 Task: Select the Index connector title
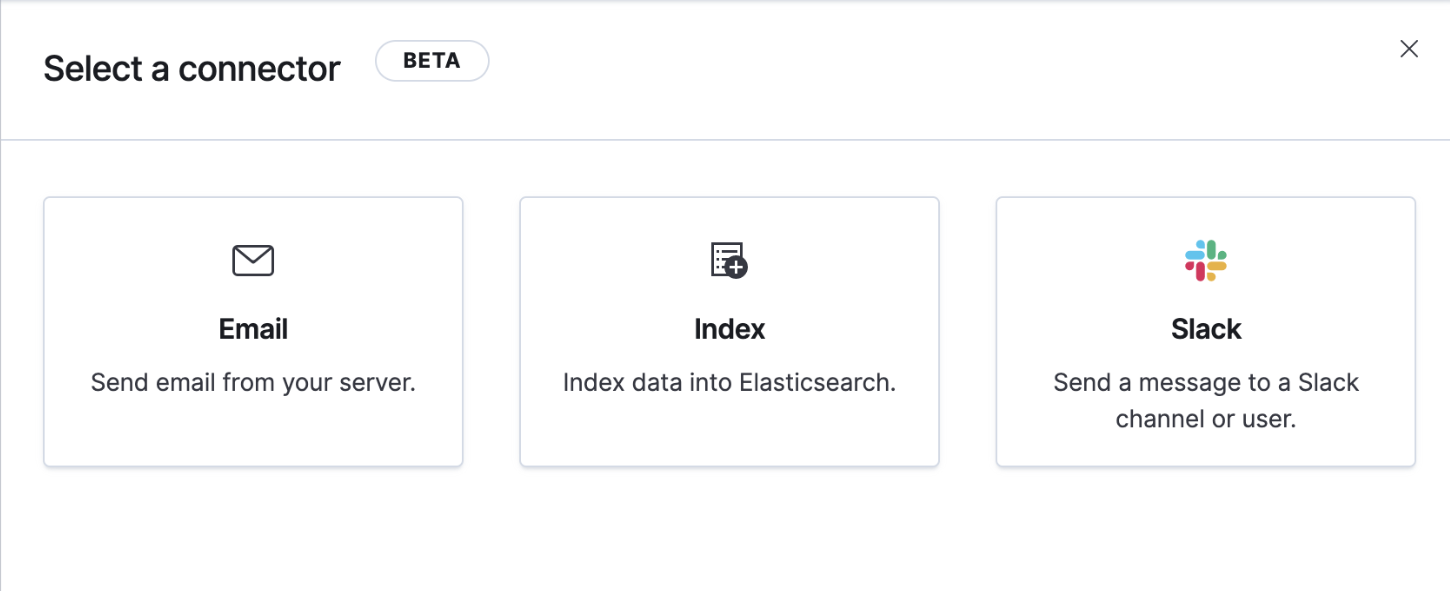point(729,329)
